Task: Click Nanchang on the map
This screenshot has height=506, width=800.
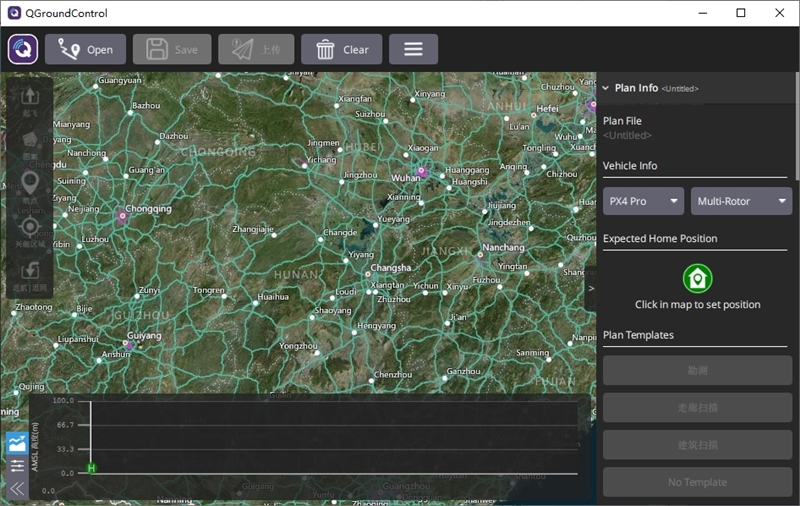Action: coord(503,247)
